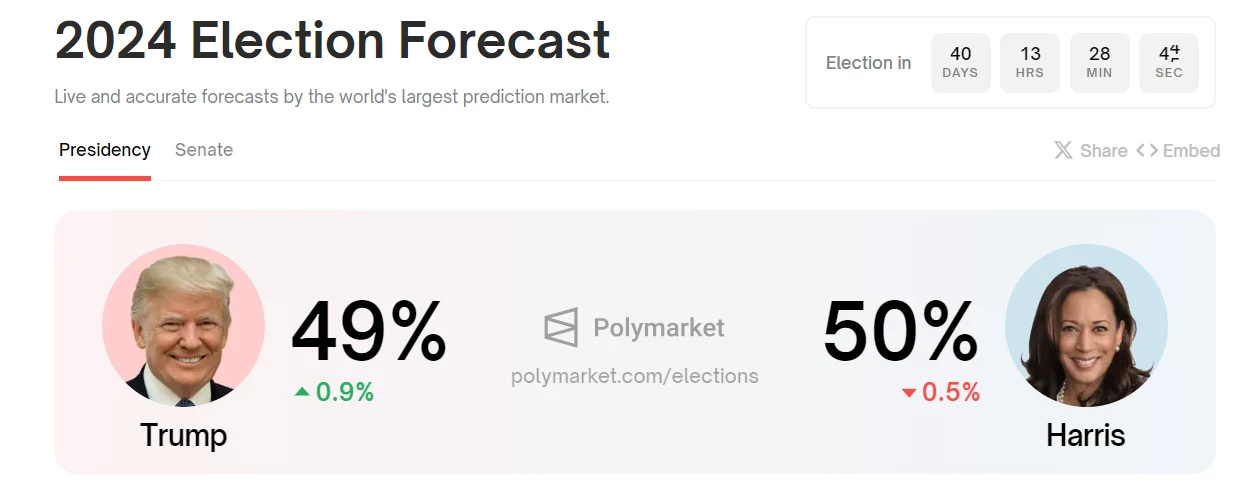This screenshot has width=1257, height=501.
Task: Select the Presidency tab
Action: click(x=105, y=150)
